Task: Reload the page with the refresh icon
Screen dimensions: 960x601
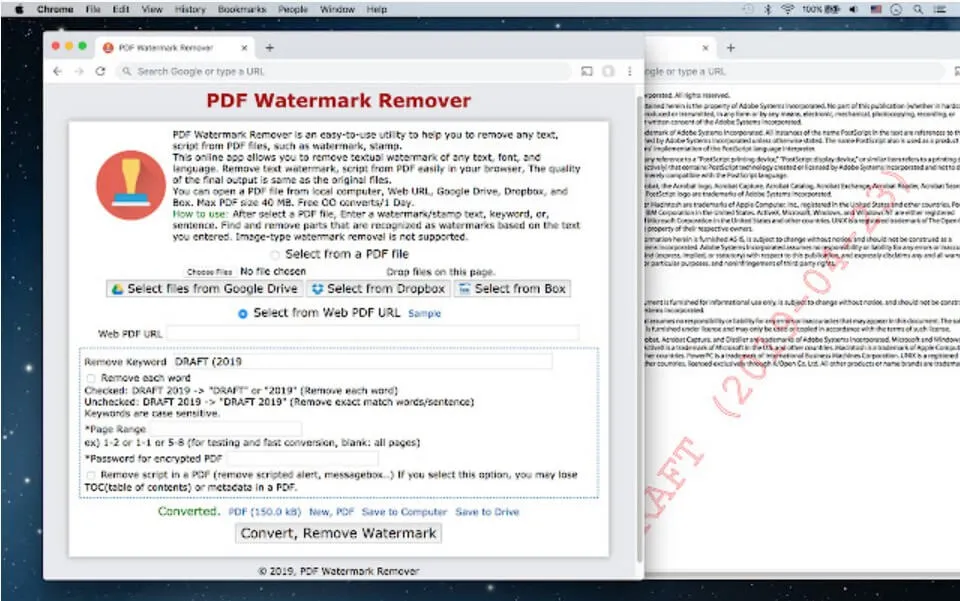Action: (x=99, y=72)
